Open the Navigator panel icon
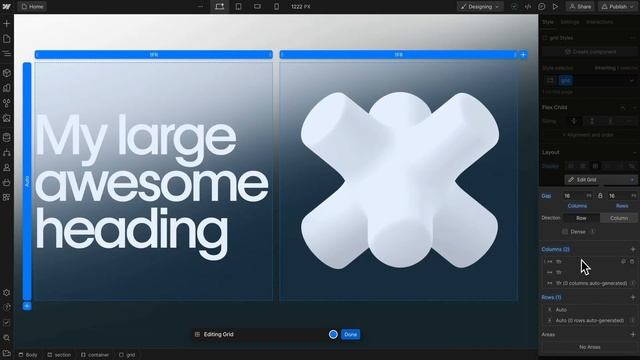The height and width of the screenshot is (360, 640). [7, 53]
